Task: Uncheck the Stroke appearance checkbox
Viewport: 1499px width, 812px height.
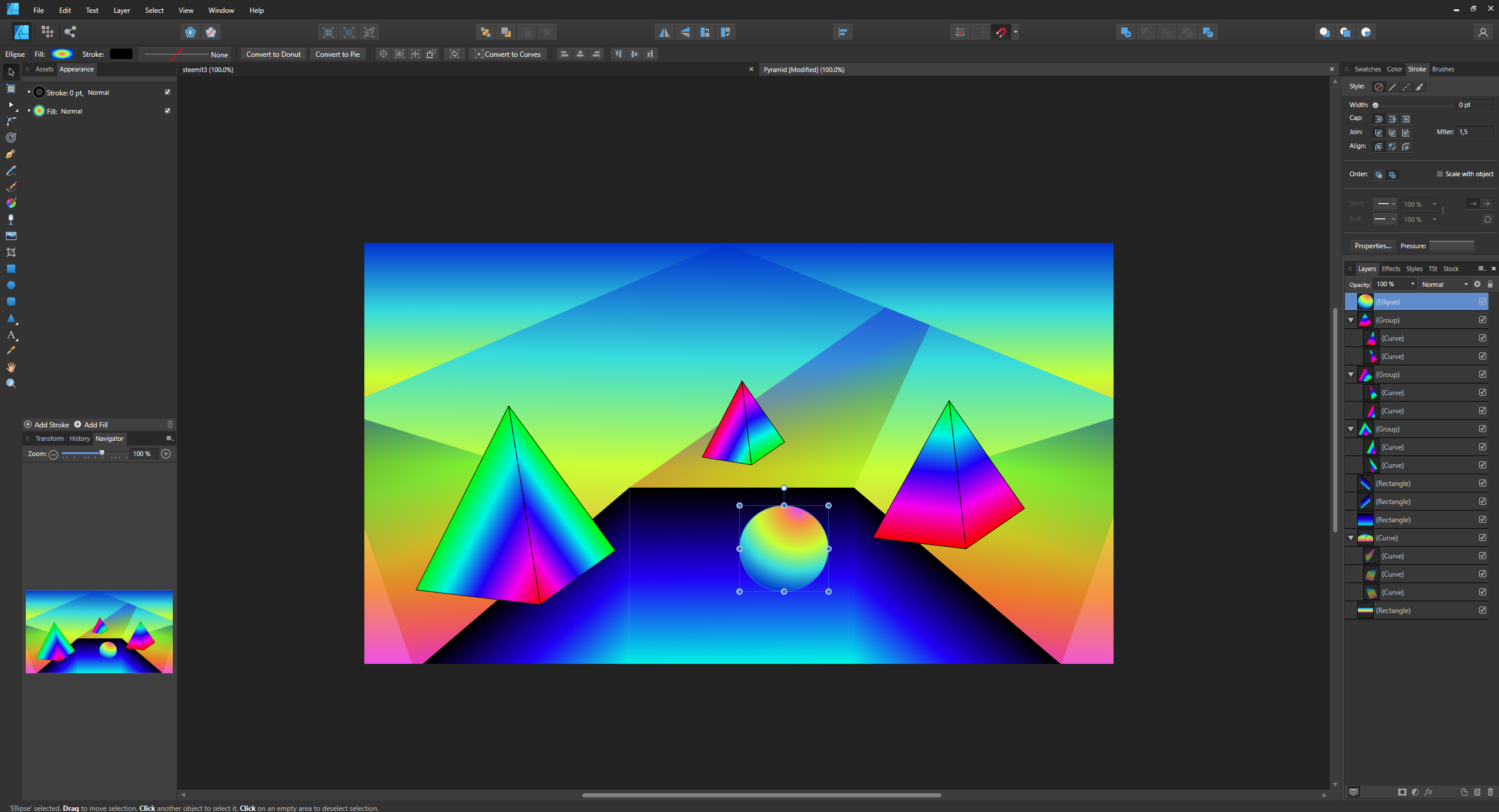Action: point(168,92)
